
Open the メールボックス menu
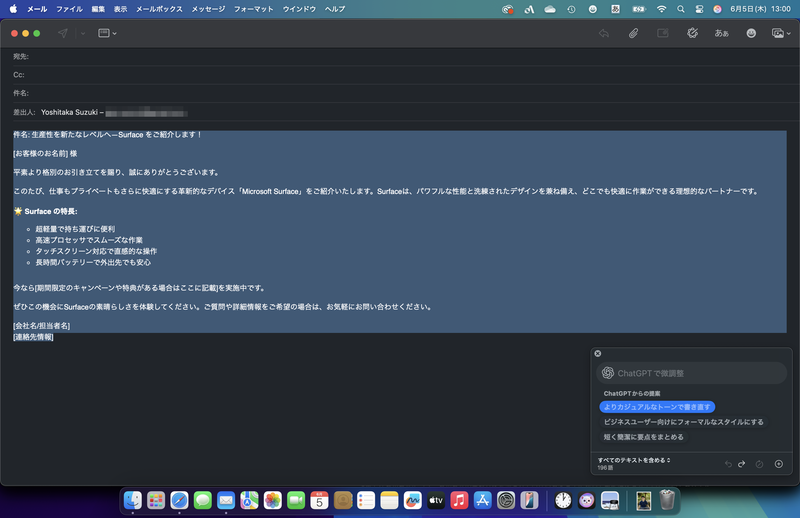pyautogui.click(x=159, y=9)
